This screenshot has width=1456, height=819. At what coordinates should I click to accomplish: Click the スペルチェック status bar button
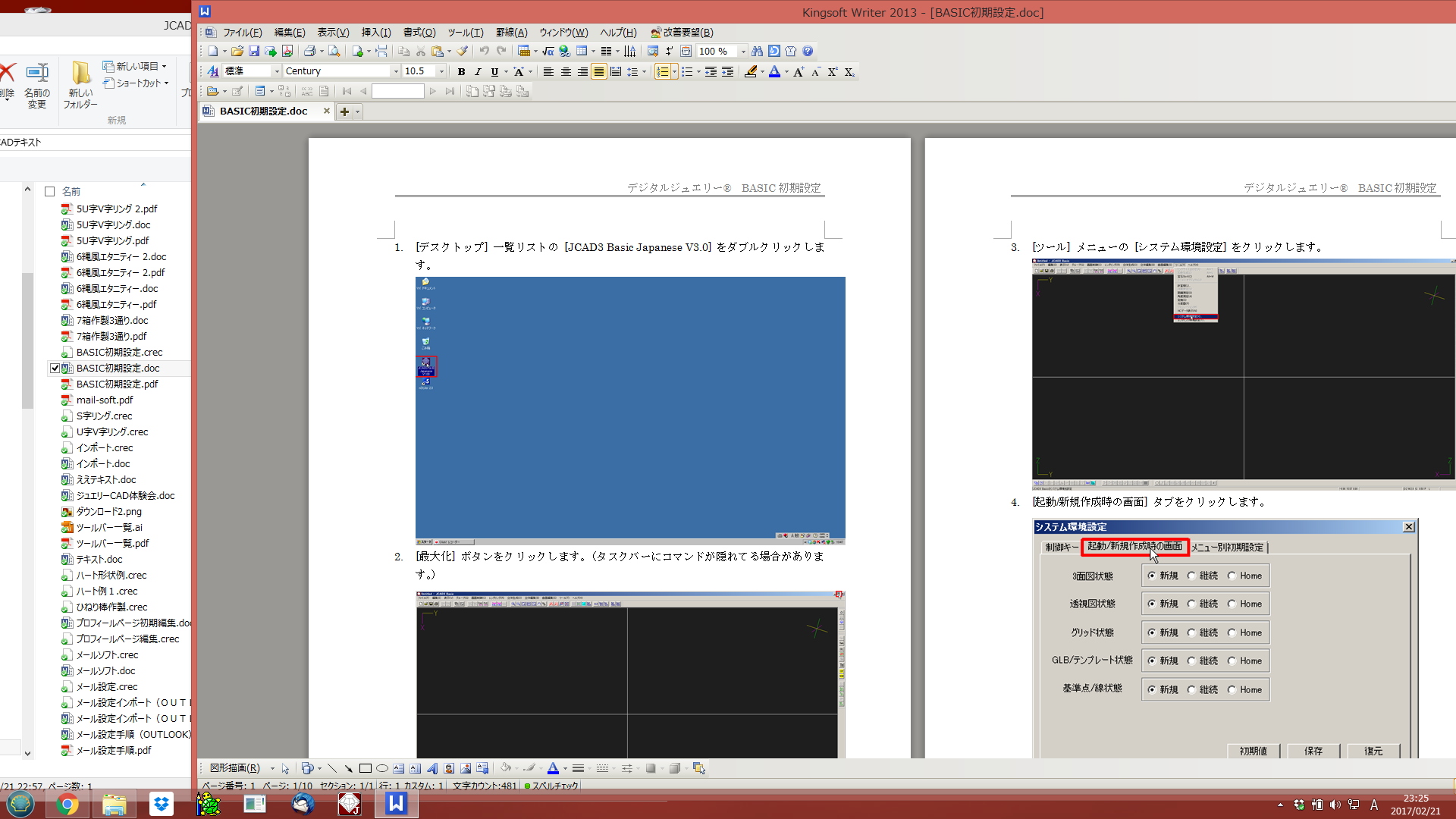551,786
